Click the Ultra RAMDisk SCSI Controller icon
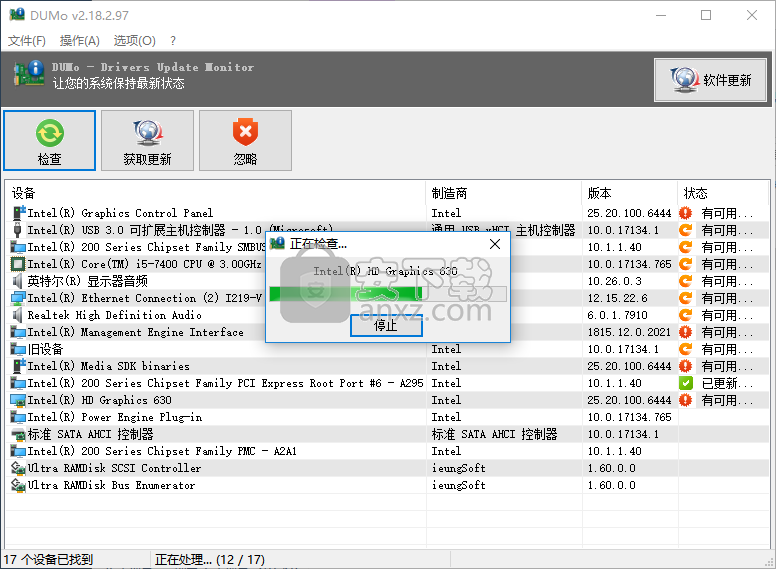 pyautogui.click(x=18, y=468)
